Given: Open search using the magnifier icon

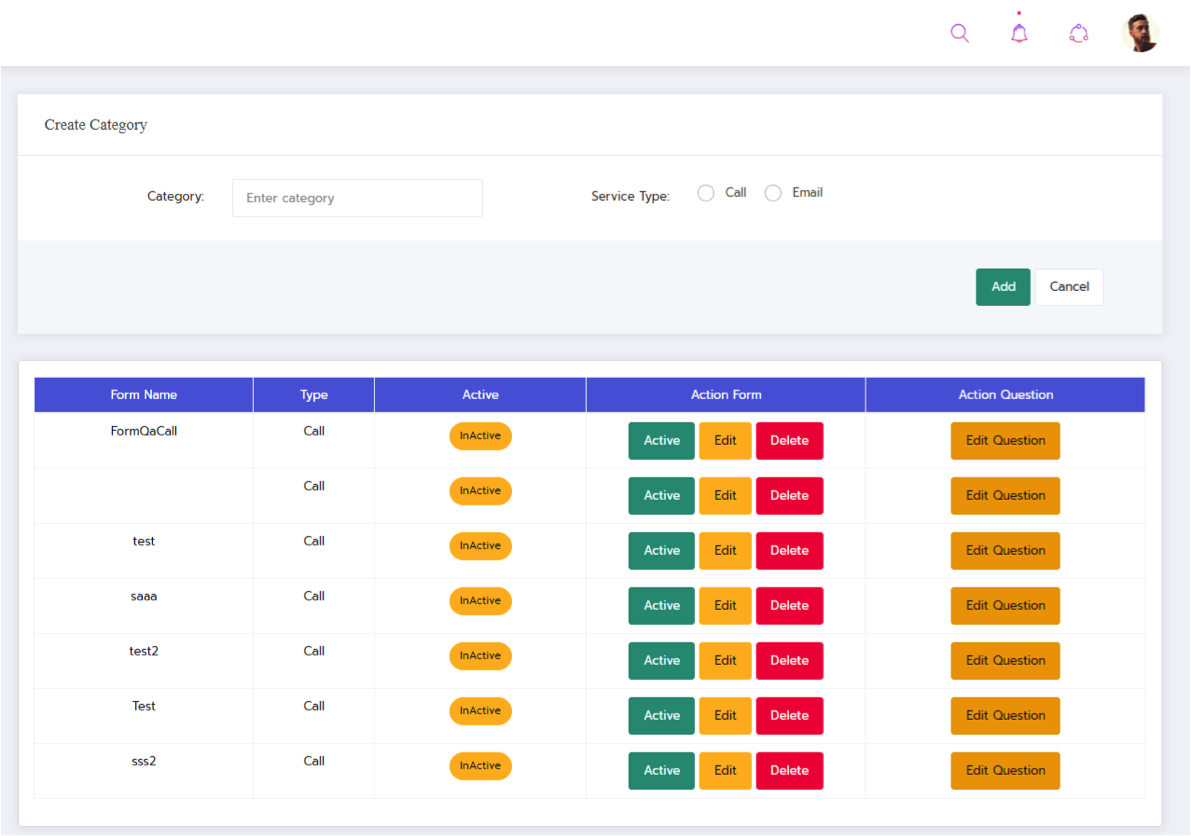Looking at the screenshot, I should point(959,33).
